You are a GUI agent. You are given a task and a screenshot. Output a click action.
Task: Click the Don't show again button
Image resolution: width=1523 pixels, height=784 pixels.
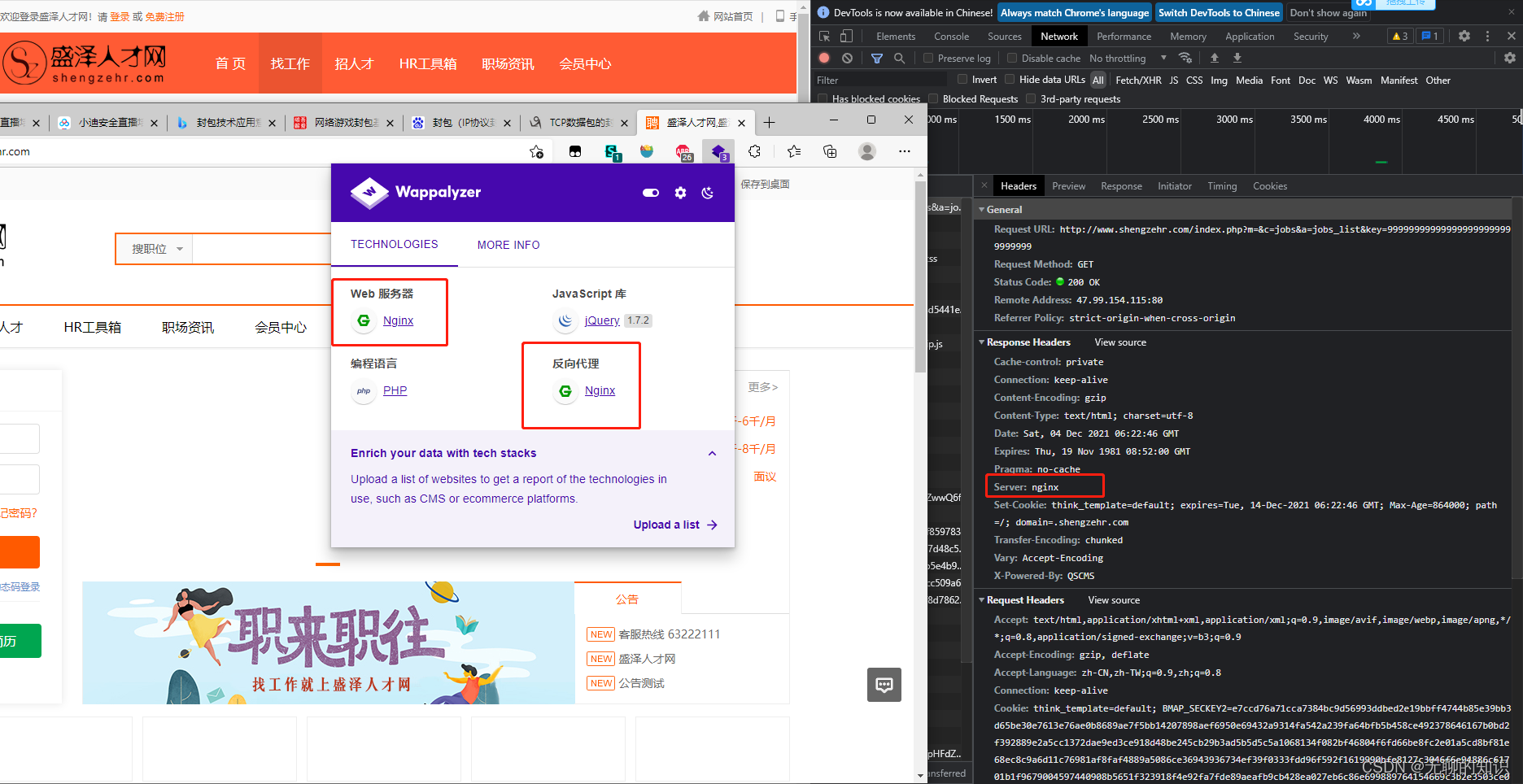pos(1328,12)
